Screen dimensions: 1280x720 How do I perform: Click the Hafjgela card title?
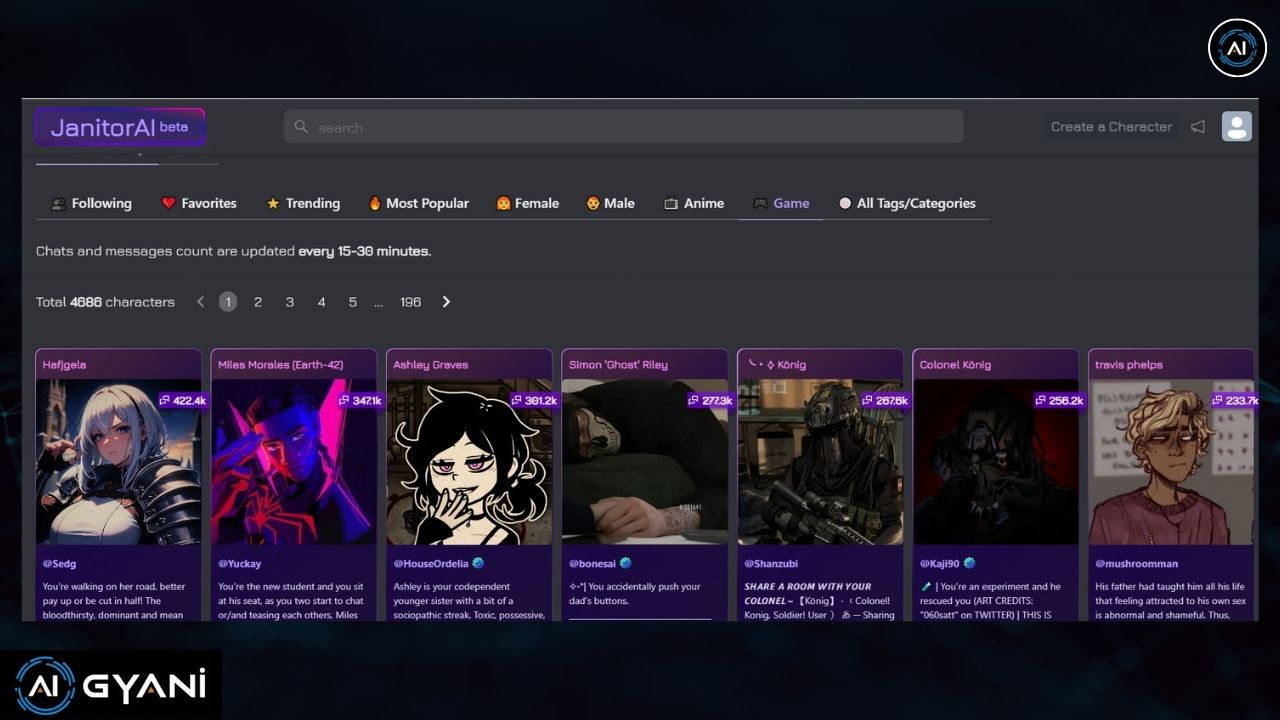tap(65, 365)
